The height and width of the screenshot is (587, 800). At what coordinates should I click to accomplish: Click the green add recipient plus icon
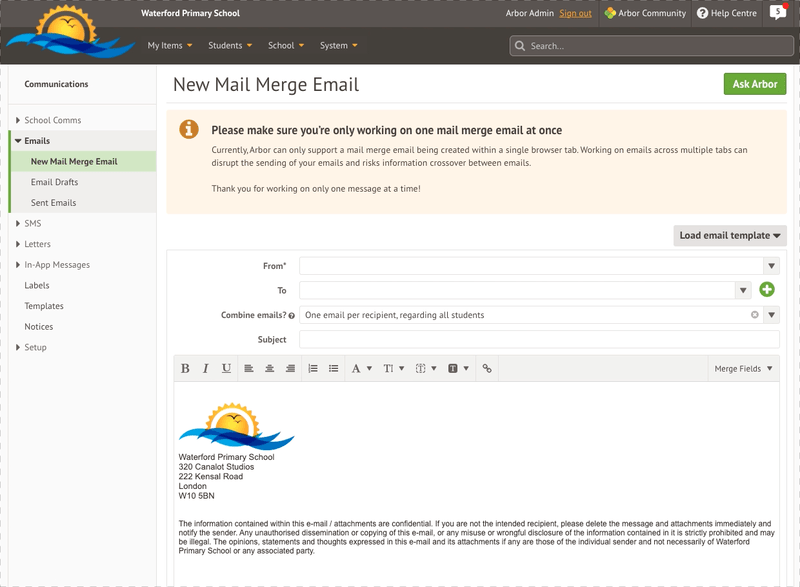[767, 290]
